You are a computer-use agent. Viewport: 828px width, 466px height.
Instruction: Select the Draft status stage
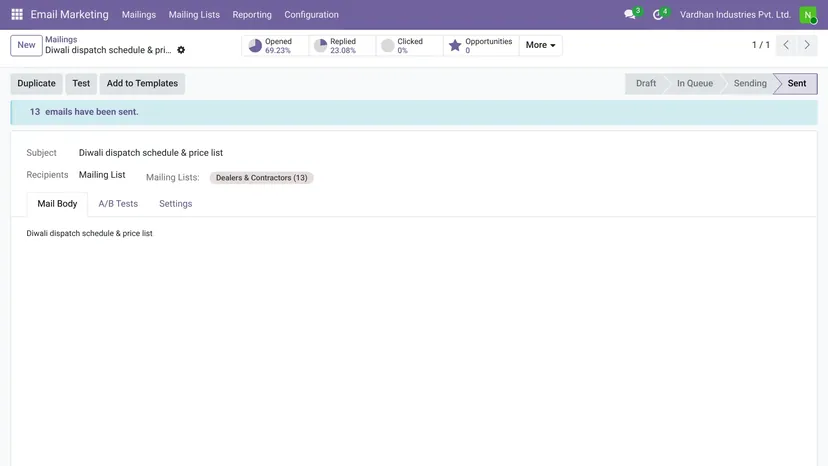point(646,83)
